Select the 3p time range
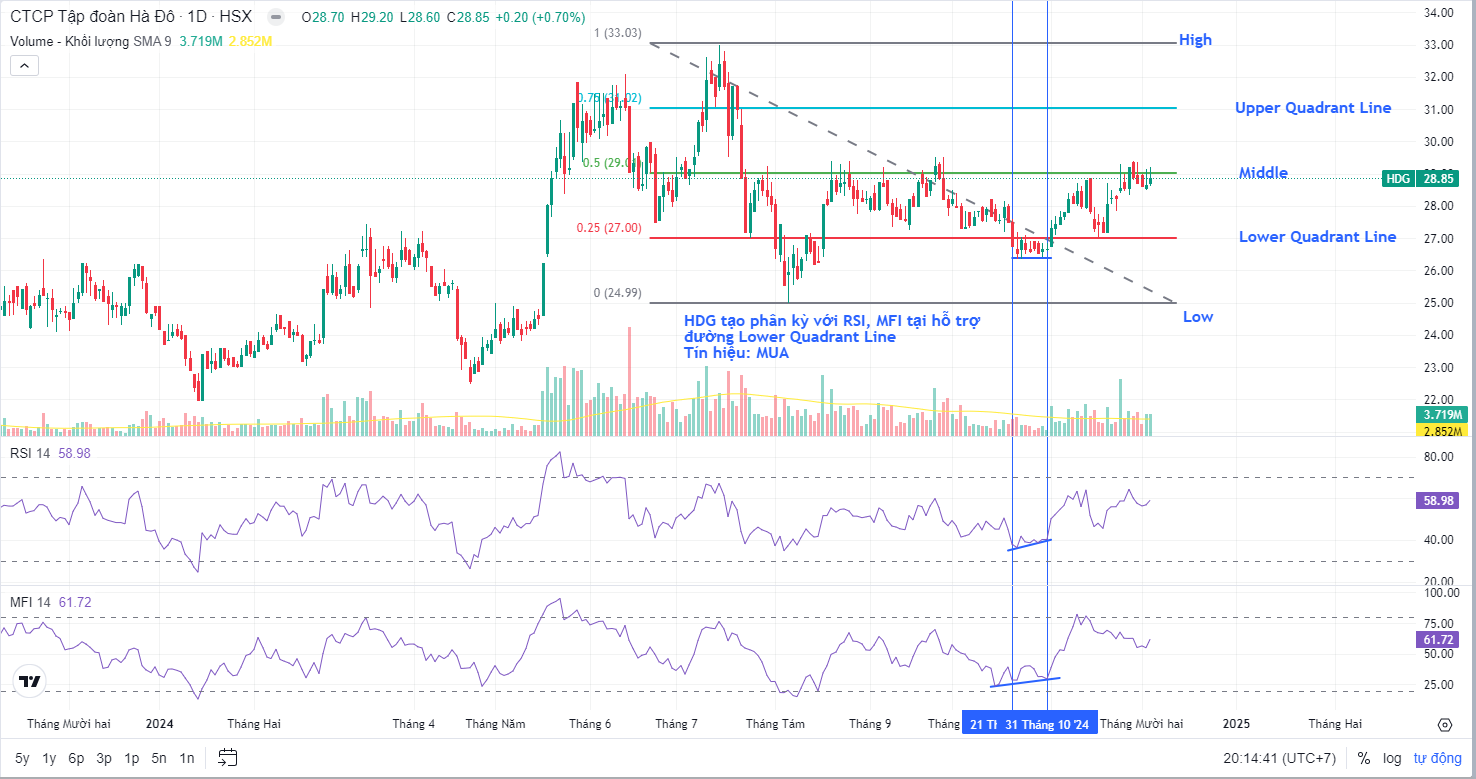The width and height of the screenshot is (1476, 779). [104, 758]
